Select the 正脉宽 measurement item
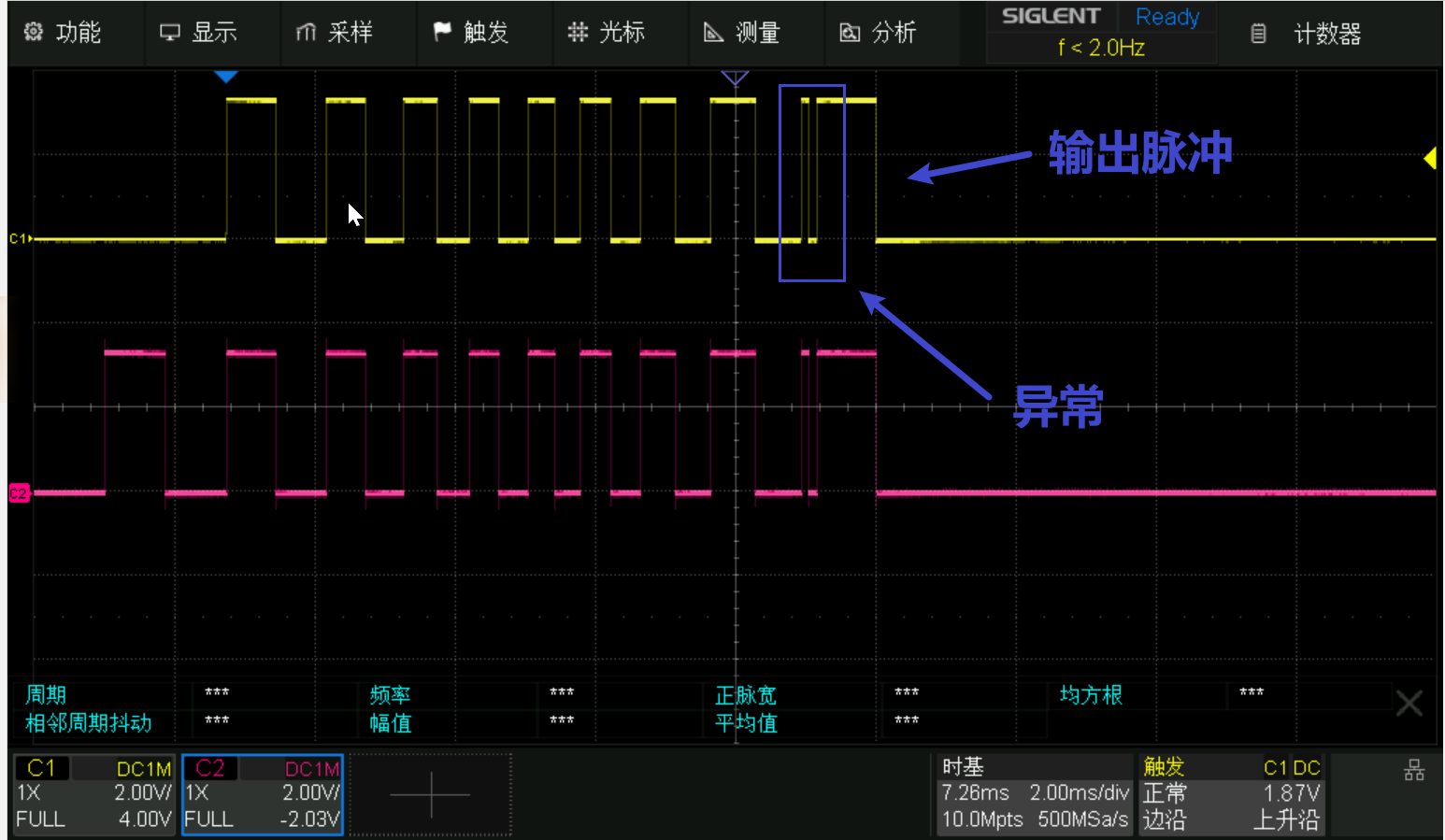The height and width of the screenshot is (840, 1445). pos(746,695)
